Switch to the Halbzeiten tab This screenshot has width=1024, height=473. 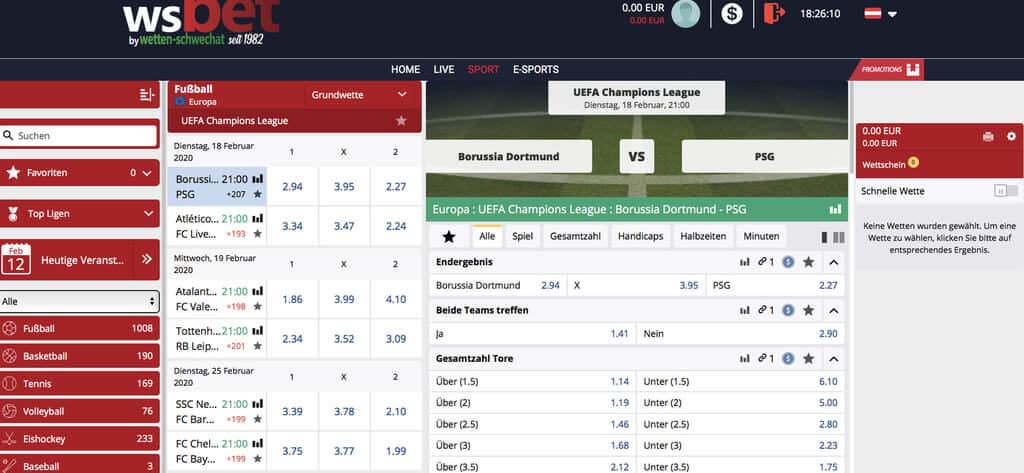tap(703, 236)
